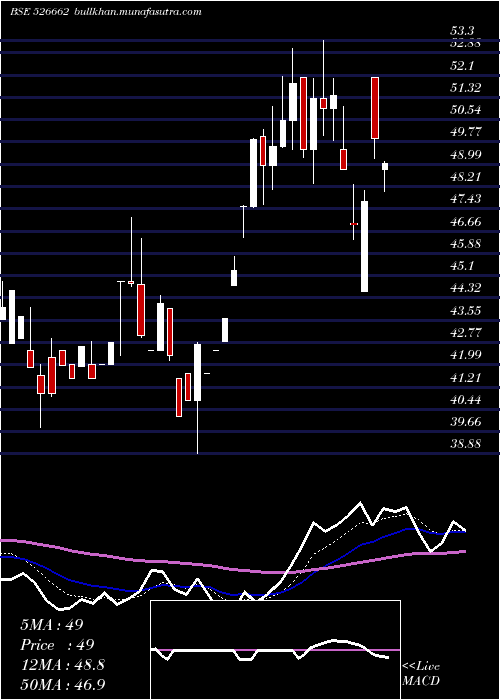The image size is (500, 700).
Task: Click the last white candle near 48.99
Action: tap(385, 167)
